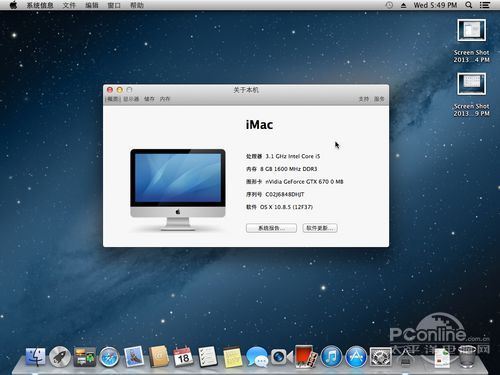The height and width of the screenshot is (375, 500).
Task: Open App Store icon in dock
Action: coord(356,357)
